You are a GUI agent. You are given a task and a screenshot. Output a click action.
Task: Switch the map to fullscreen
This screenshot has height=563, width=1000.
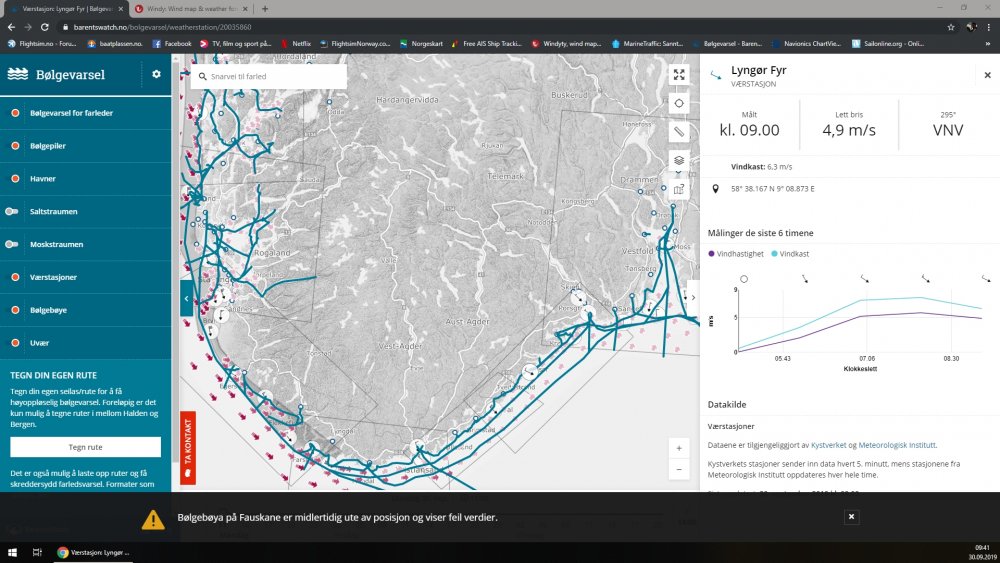(679, 75)
